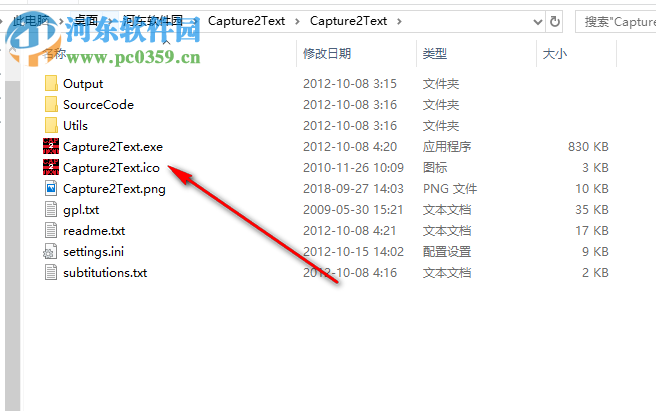Click the date 2010-11-26 10:09
Screen dimensions: 656x411
pyautogui.click(x=353, y=167)
